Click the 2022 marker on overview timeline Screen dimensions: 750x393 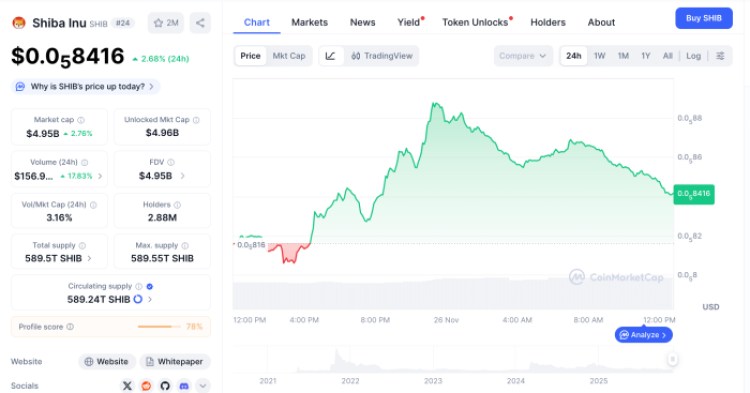[x=350, y=381]
